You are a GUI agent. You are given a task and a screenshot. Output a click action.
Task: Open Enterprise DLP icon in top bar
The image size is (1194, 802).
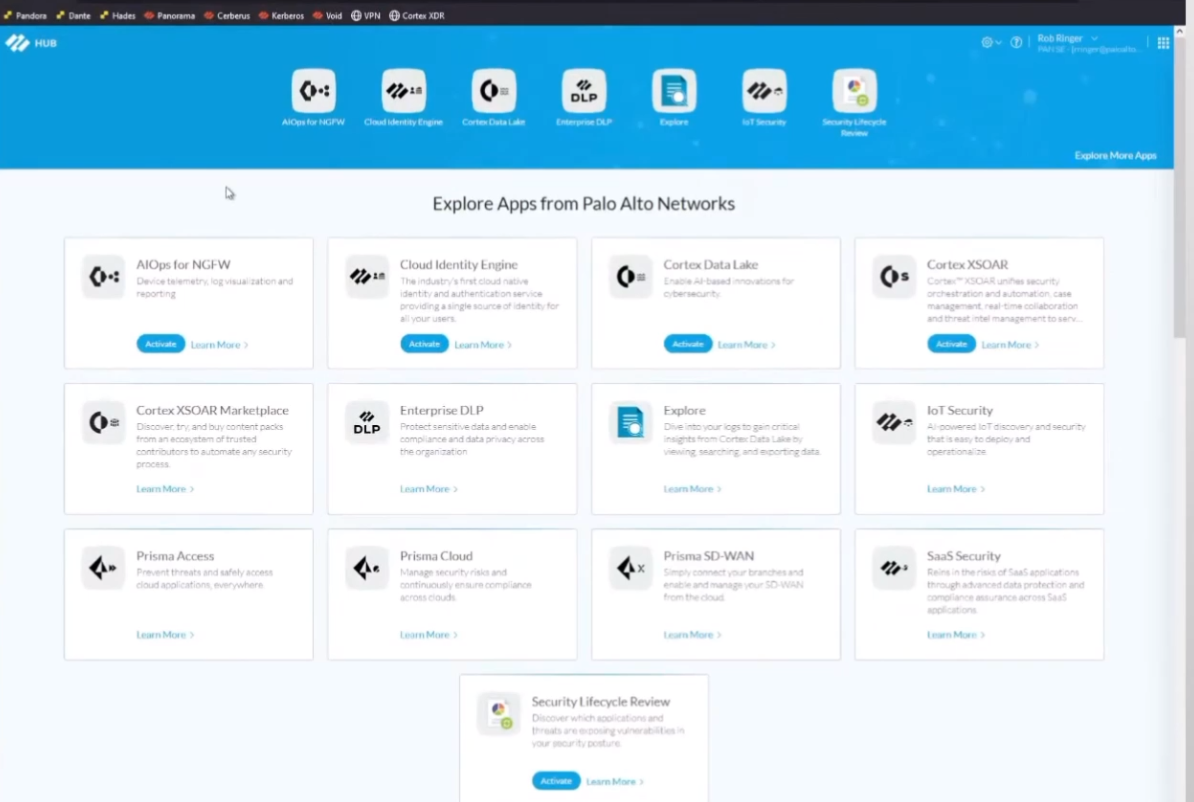click(584, 91)
